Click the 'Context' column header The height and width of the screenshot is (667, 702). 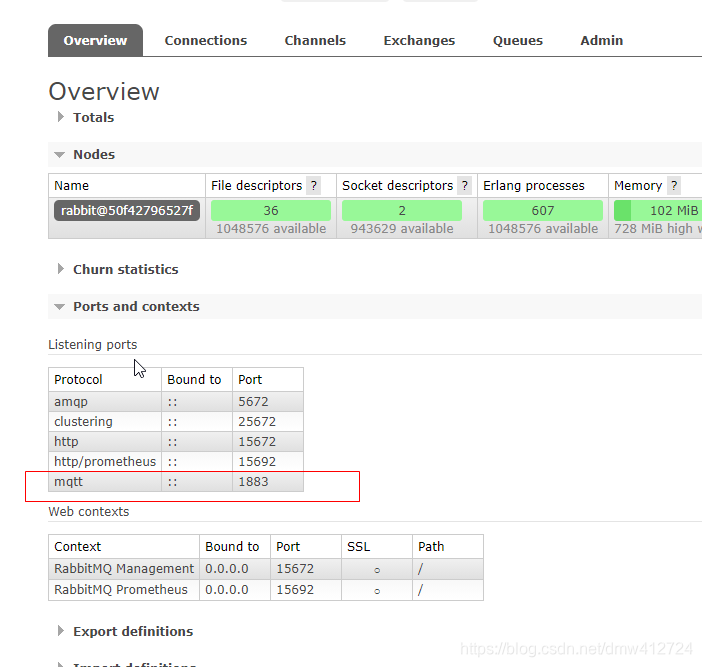tap(78, 547)
